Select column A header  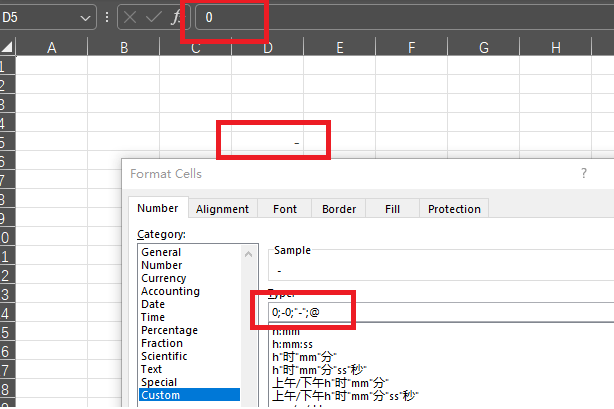tap(52, 47)
